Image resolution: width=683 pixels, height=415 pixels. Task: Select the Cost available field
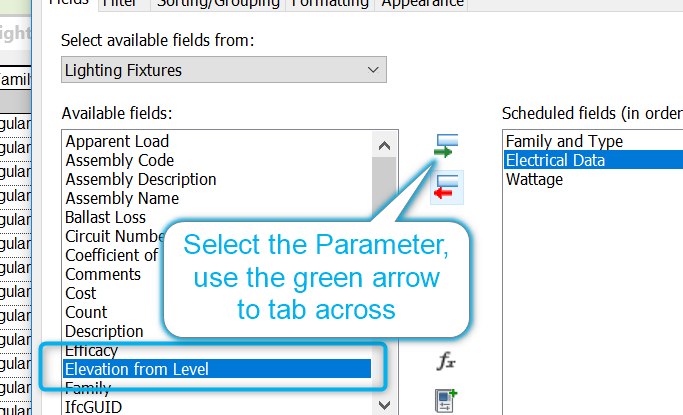coord(81,293)
